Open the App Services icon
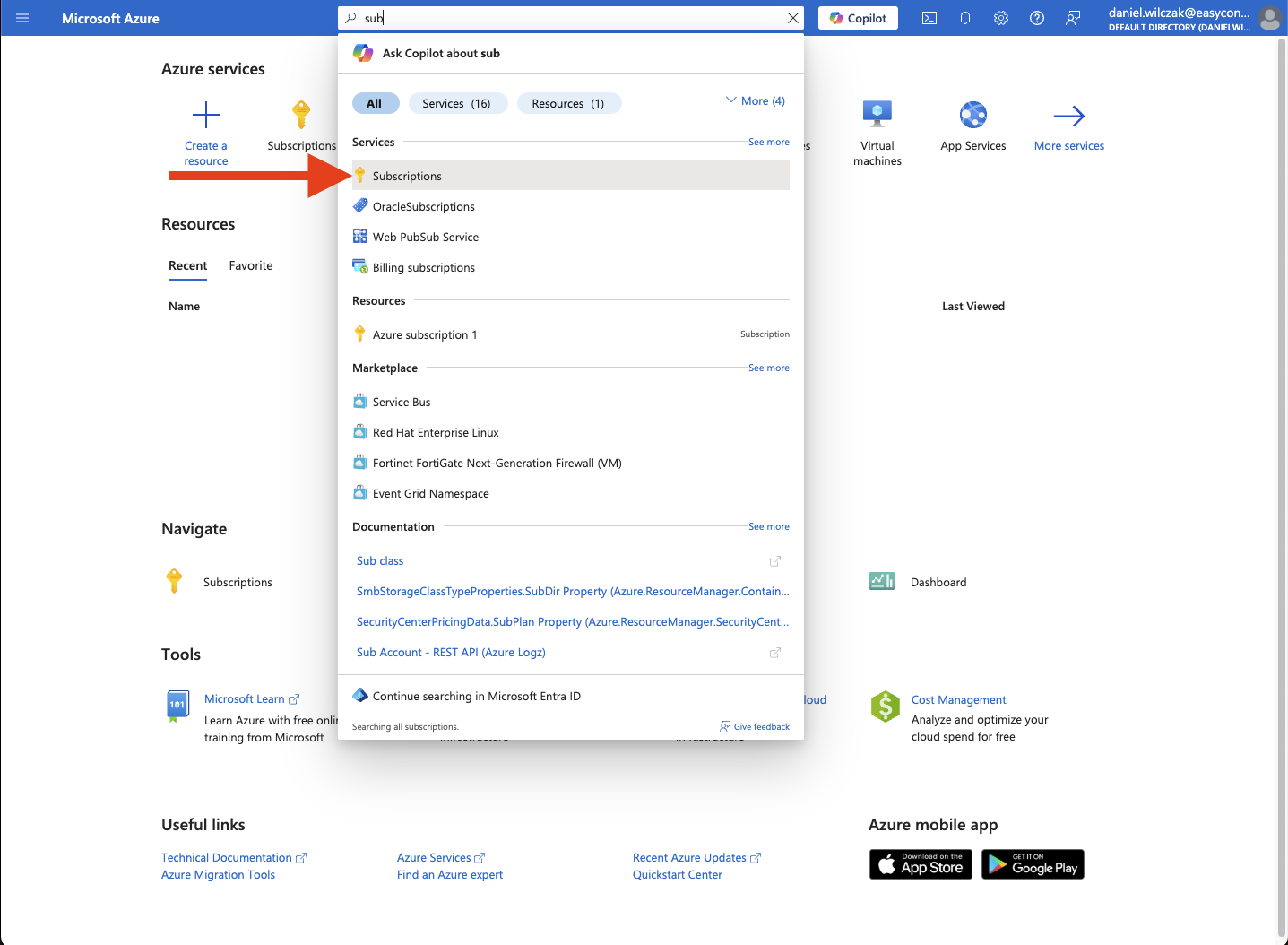Screen dimensions: 1288x945 973,115
